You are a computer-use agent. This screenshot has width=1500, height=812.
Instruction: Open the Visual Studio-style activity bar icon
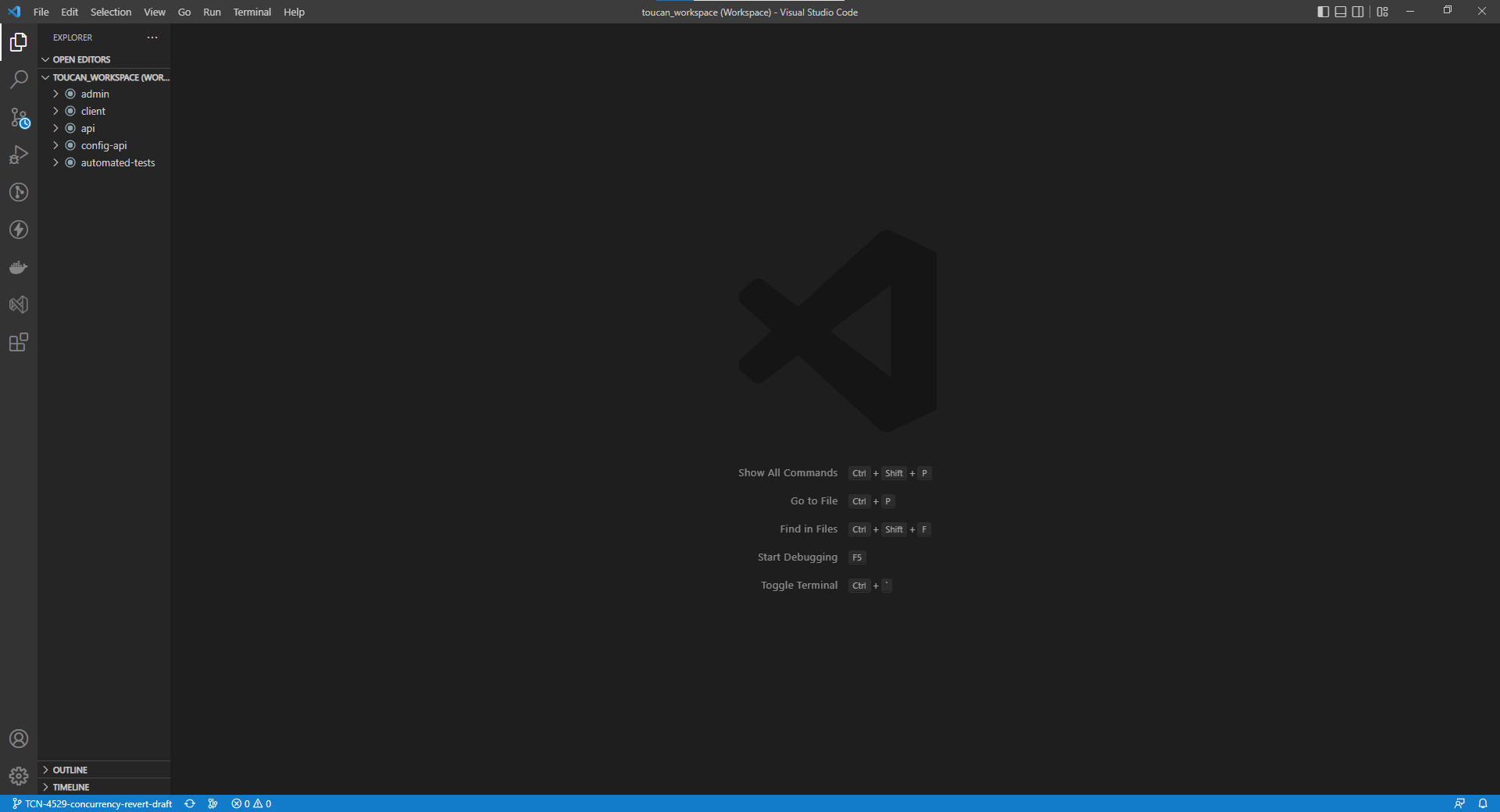[19, 304]
